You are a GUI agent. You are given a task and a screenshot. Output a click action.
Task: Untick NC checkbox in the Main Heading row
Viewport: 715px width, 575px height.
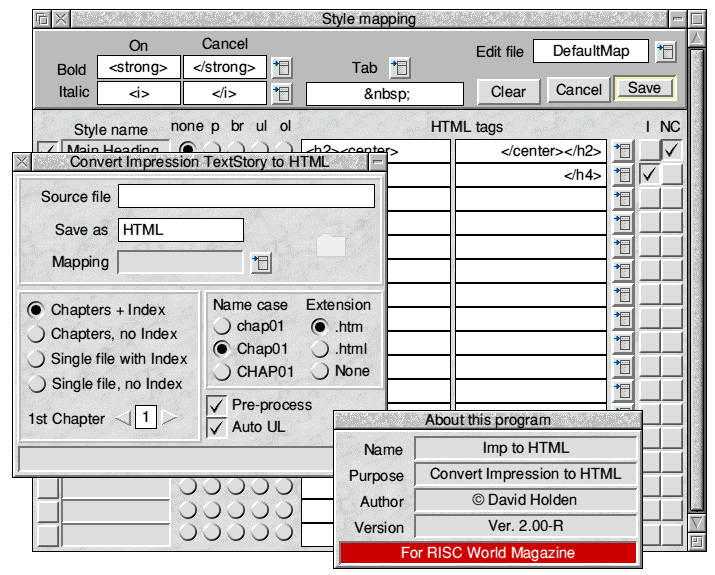[671, 151]
